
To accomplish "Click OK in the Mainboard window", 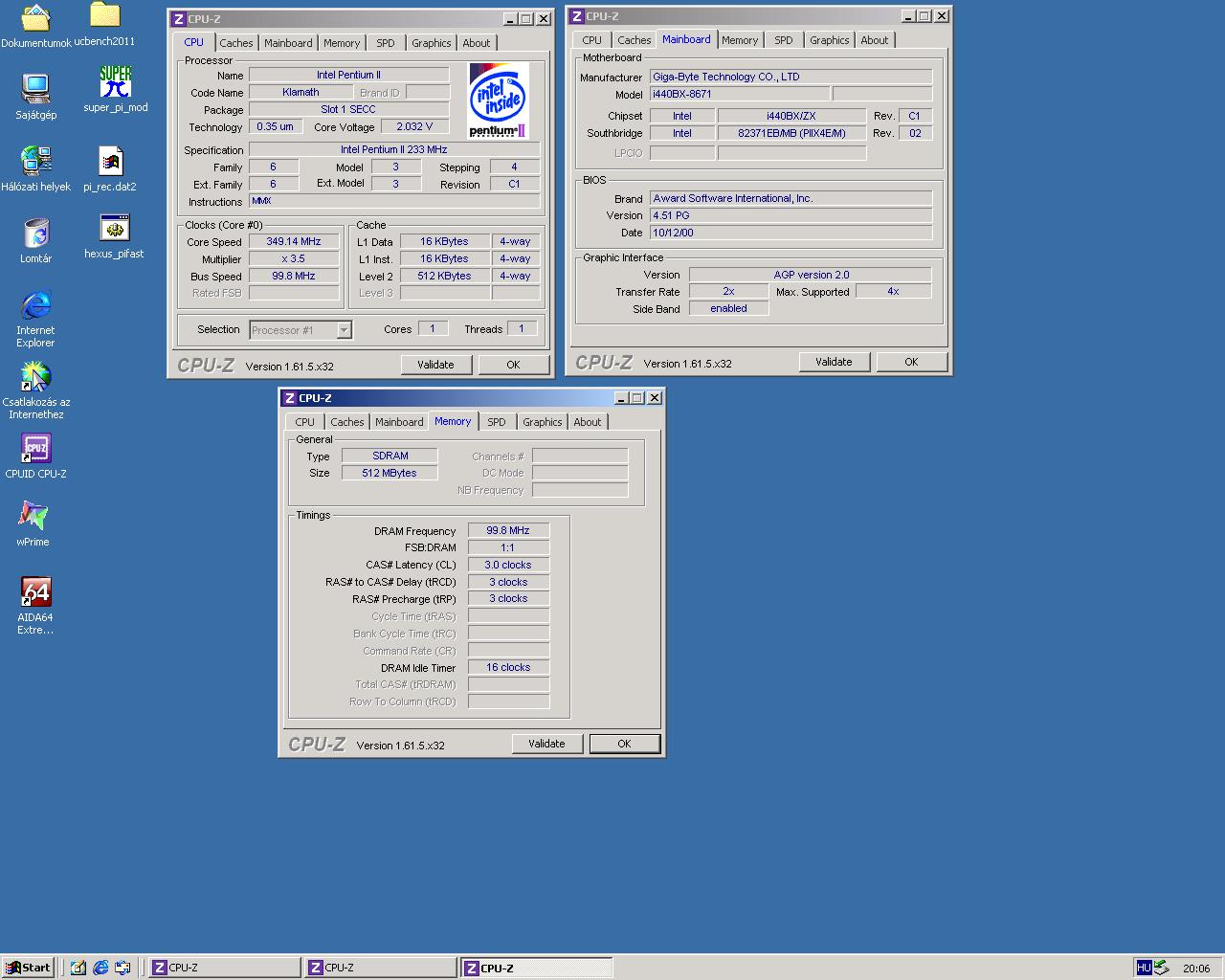I will (912, 362).
